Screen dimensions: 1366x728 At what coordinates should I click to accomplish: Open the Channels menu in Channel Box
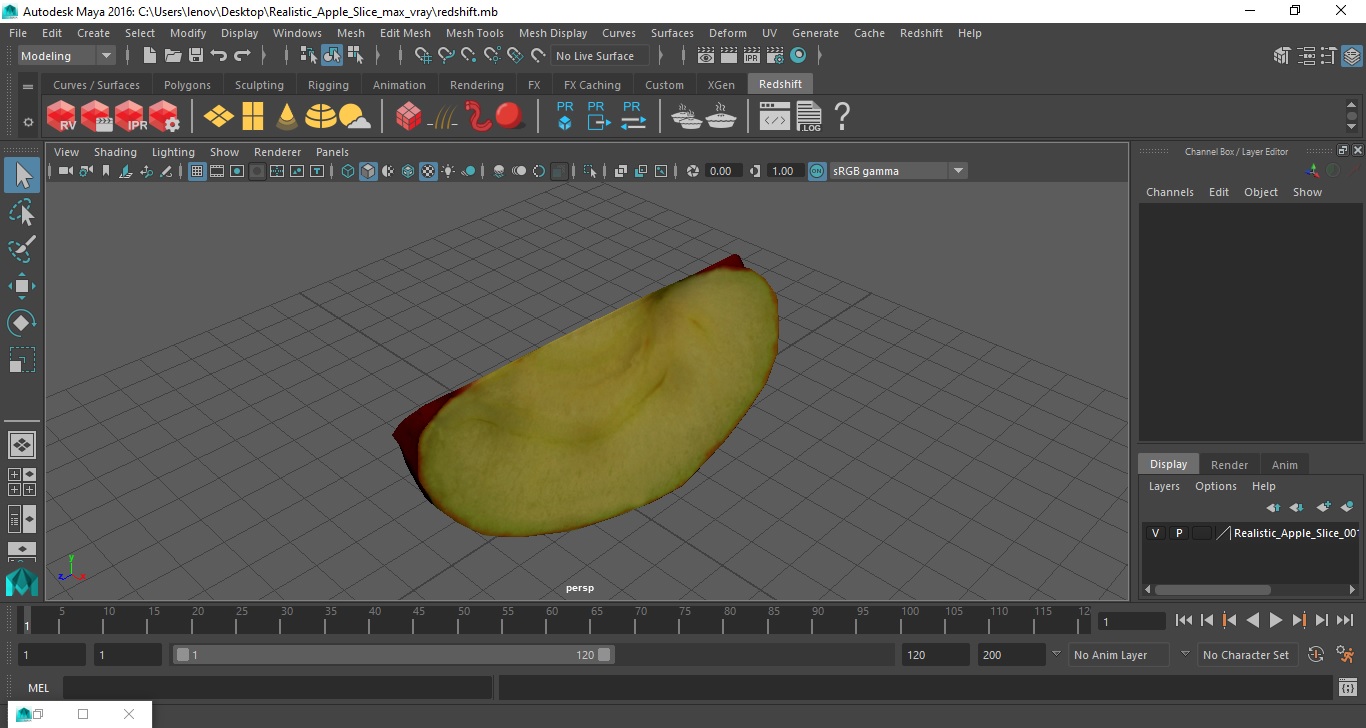(x=1170, y=192)
